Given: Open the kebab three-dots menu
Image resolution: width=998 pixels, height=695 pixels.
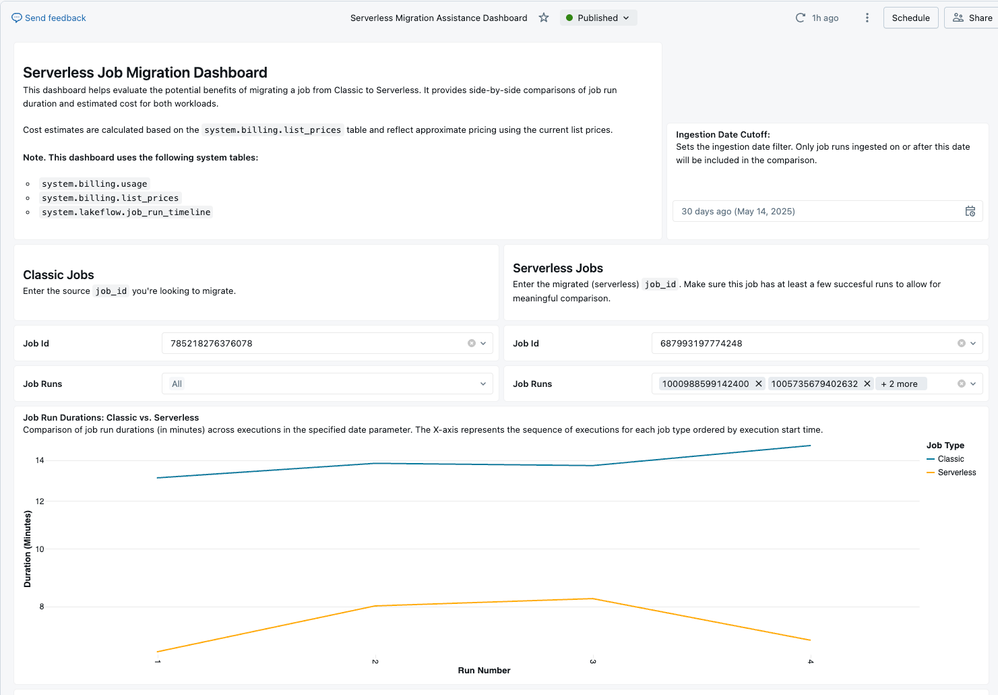Looking at the screenshot, I should tap(867, 18).
